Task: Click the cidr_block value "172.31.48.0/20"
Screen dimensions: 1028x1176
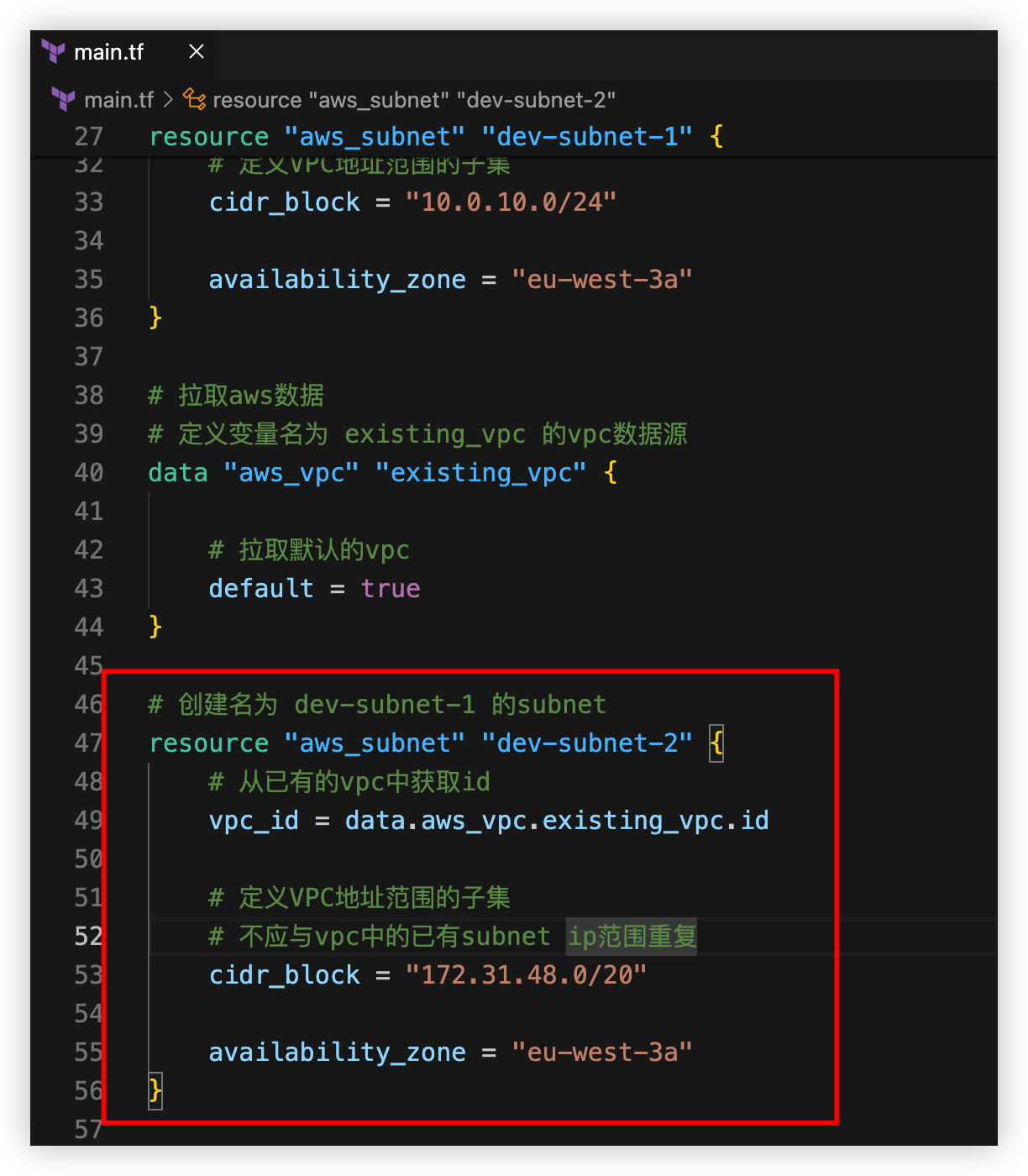Action: point(526,974)
